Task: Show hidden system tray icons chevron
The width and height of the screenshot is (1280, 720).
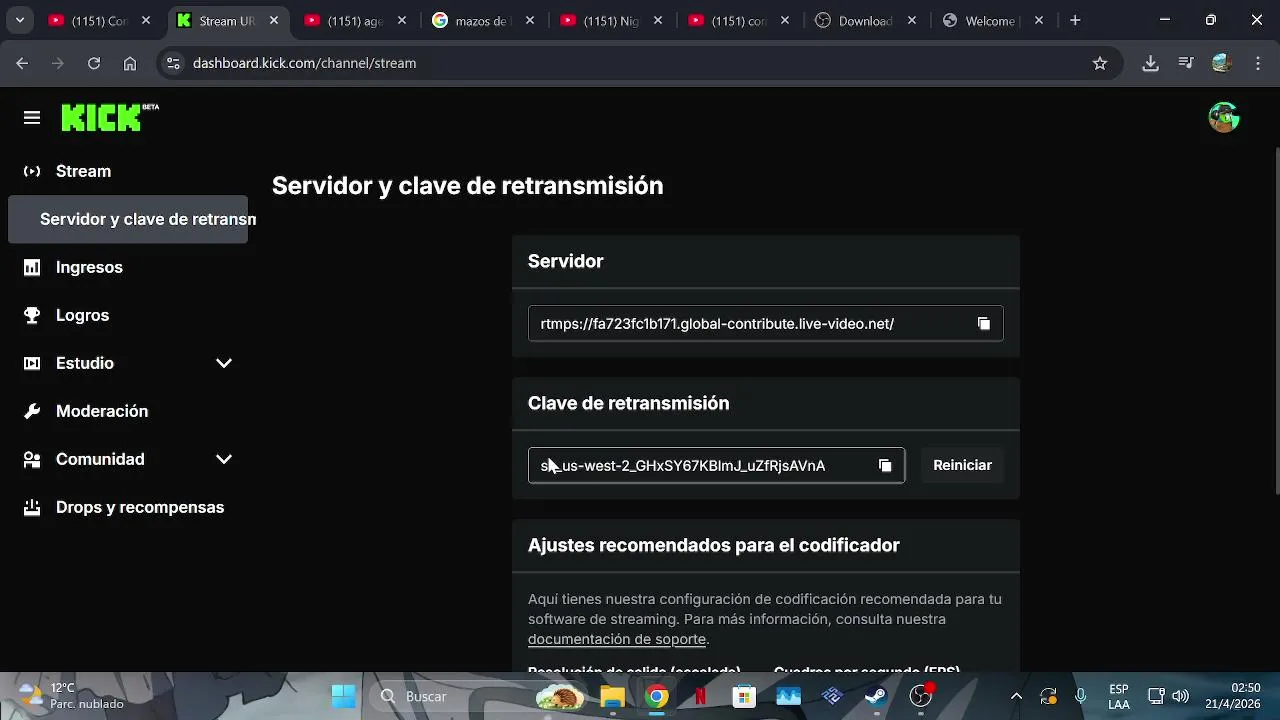Action: [1017, 696]
